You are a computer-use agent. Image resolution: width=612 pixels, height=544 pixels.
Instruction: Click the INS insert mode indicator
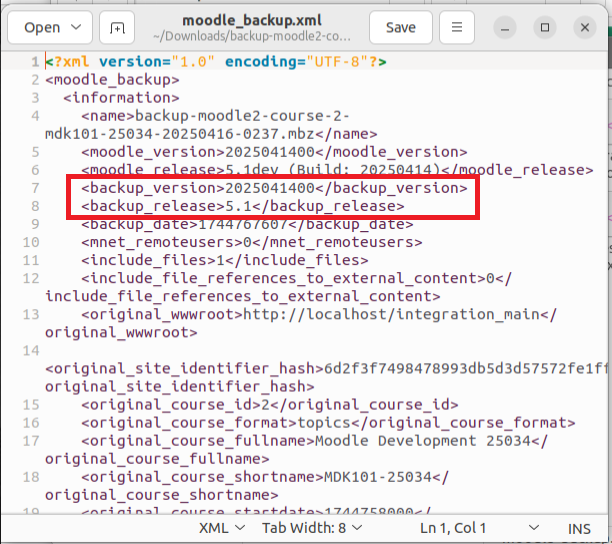point(579,529)
